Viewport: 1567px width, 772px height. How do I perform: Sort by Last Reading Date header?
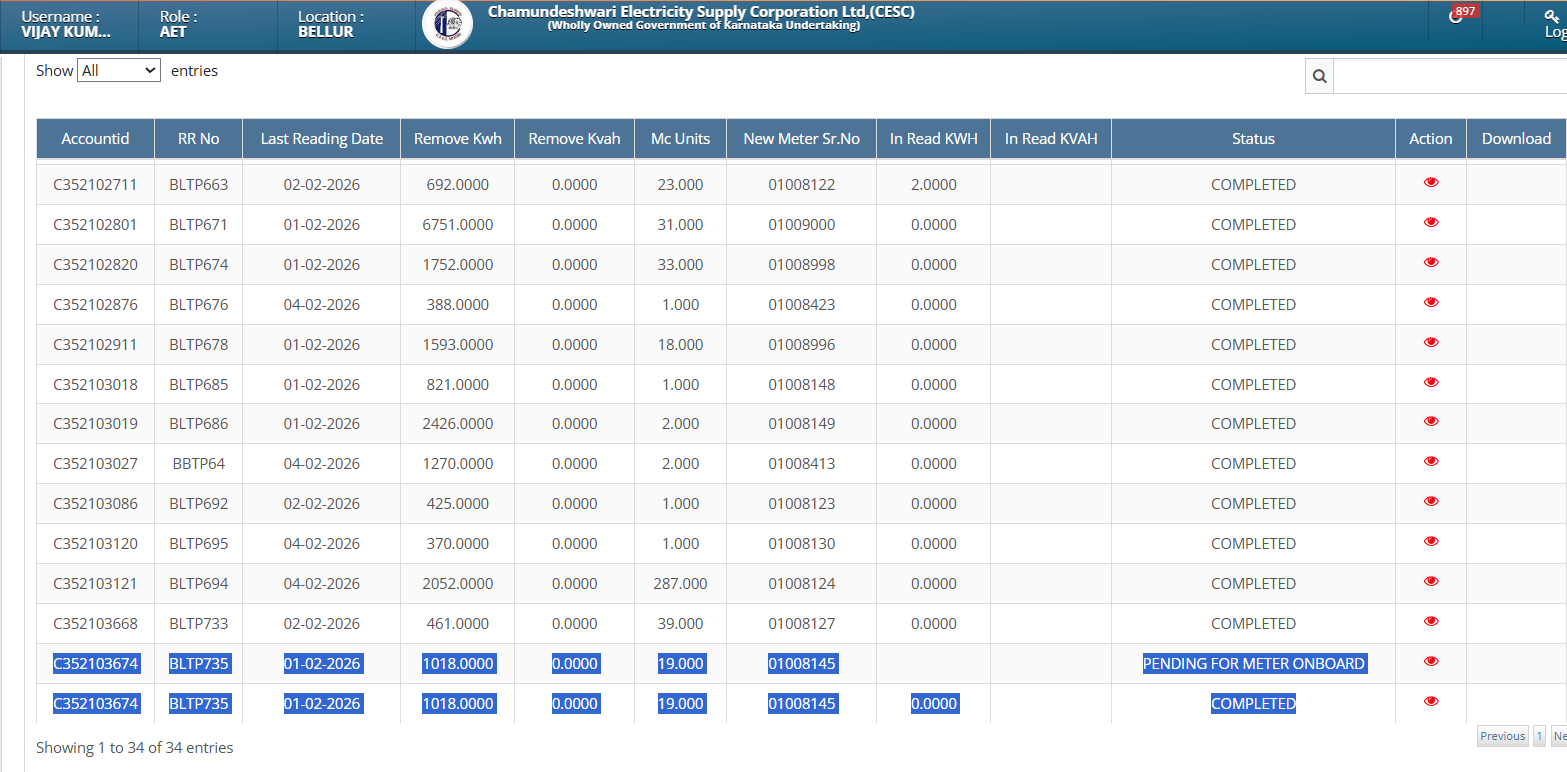coord(321,139)
